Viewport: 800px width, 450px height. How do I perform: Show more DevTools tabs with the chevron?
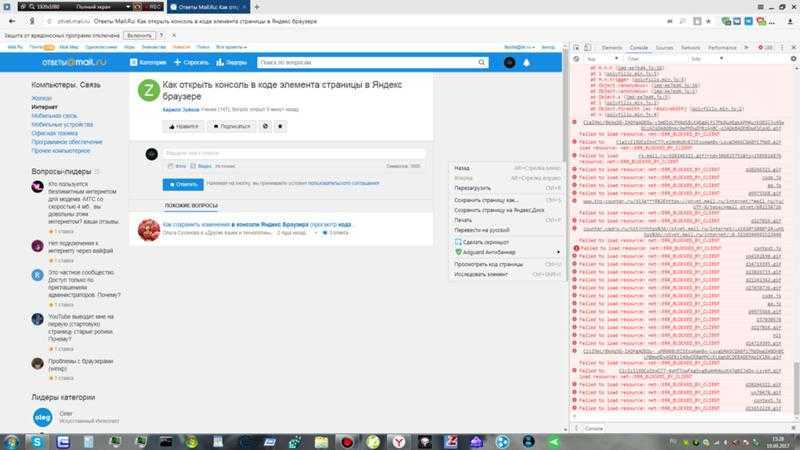click(746, 47)
